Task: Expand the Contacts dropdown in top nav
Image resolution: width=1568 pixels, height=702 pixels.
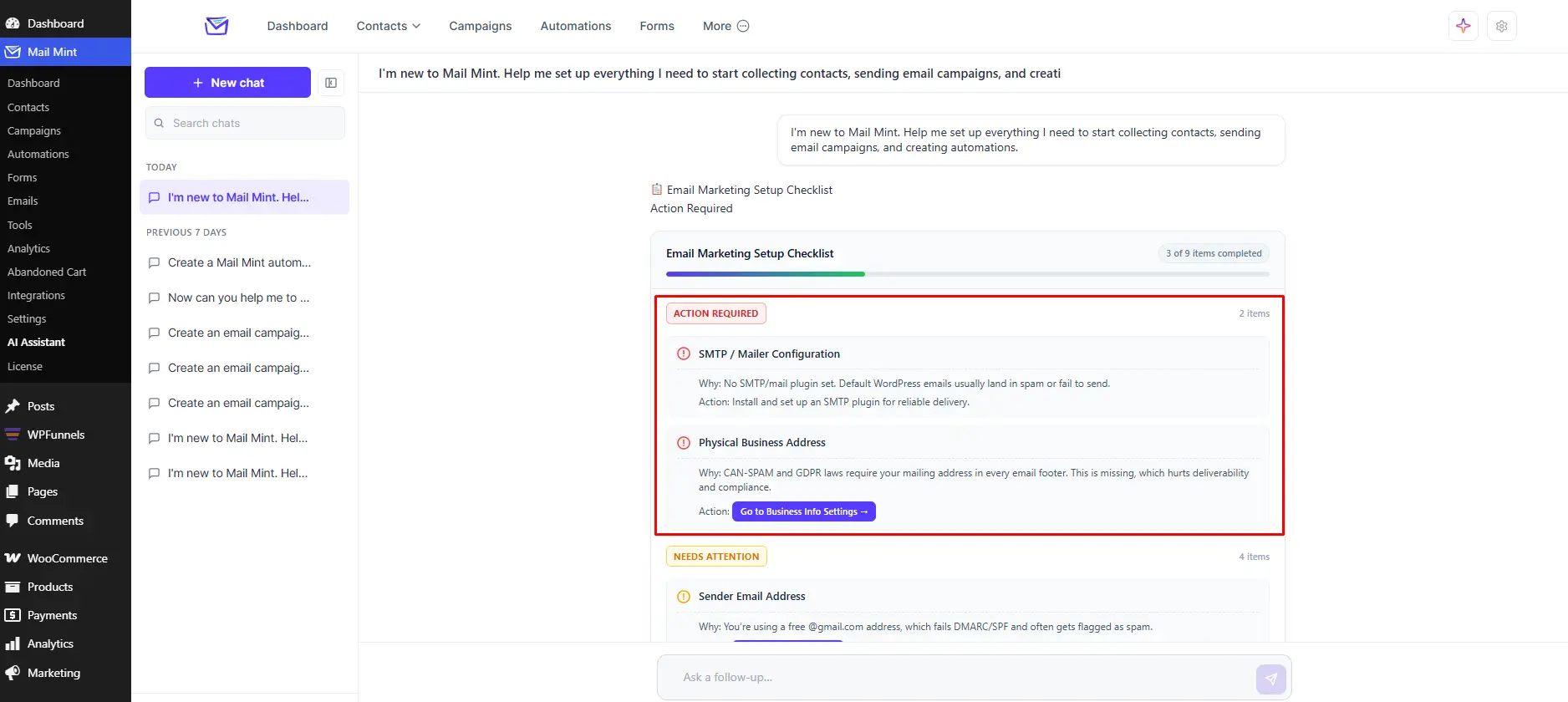Action: 389,26
